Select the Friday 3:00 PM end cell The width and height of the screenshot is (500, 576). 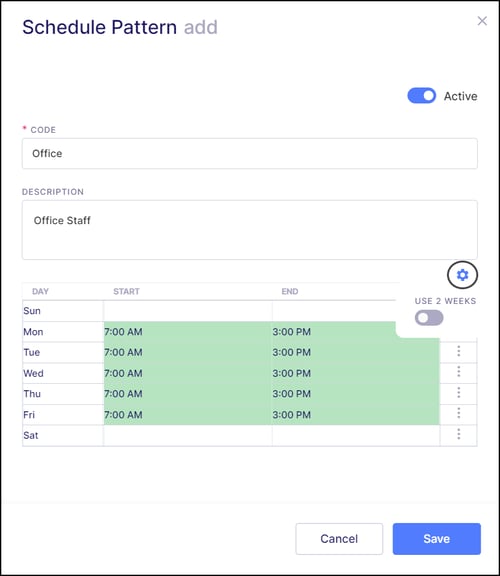click(356, 415)
